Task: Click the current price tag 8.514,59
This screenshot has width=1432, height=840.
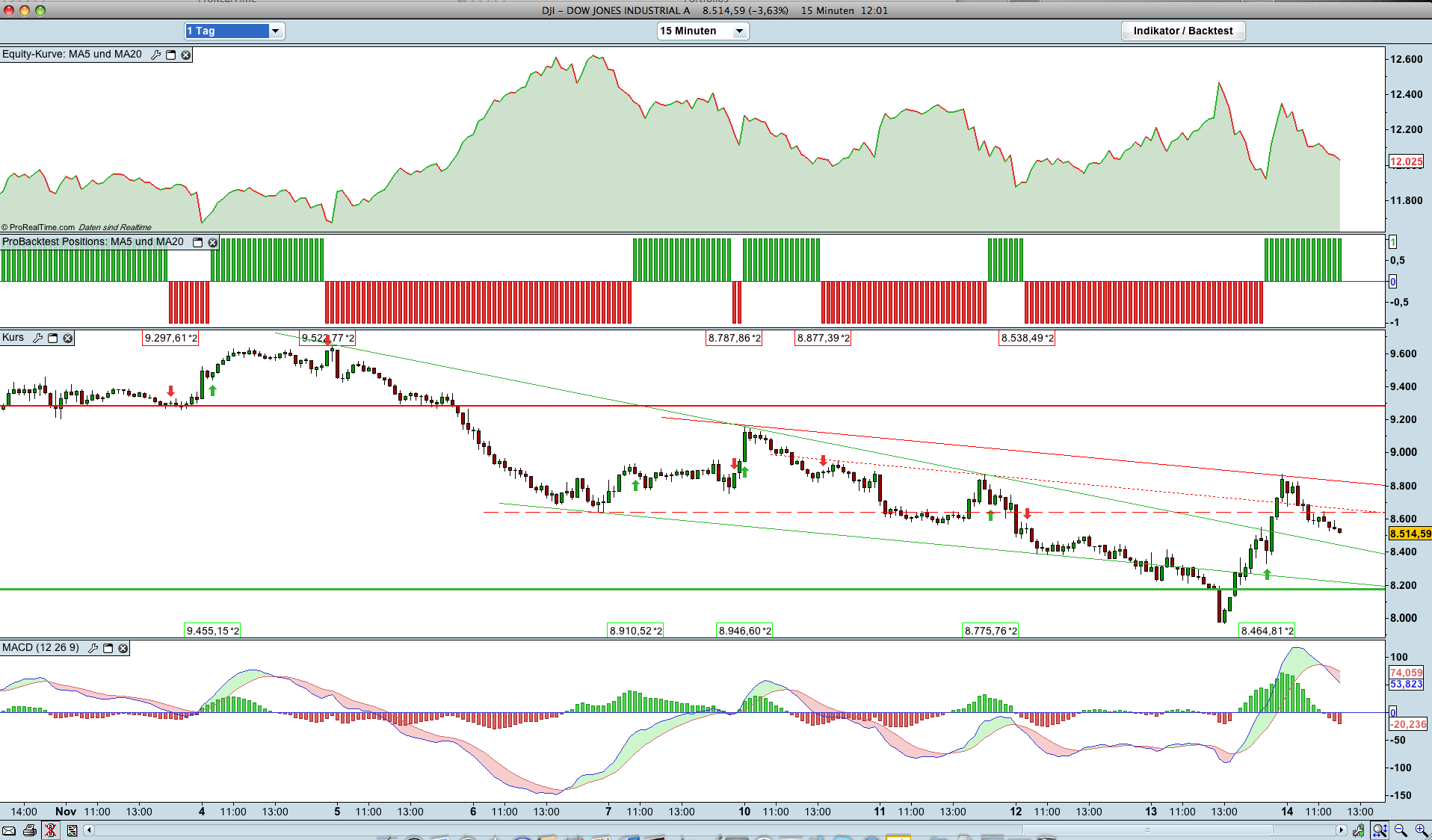Action: (1410, 534)
